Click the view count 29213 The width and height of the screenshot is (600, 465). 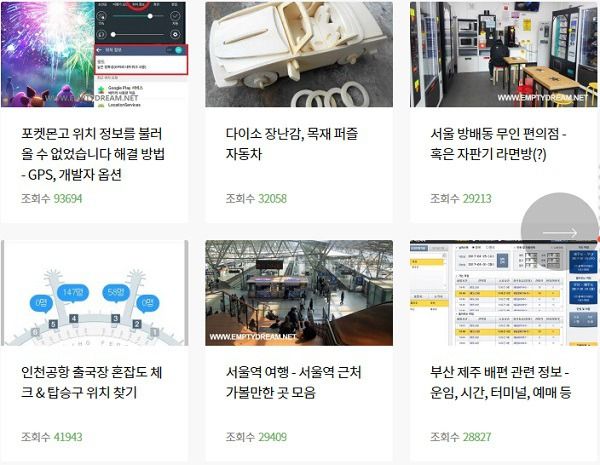click(x=477, y=199)
